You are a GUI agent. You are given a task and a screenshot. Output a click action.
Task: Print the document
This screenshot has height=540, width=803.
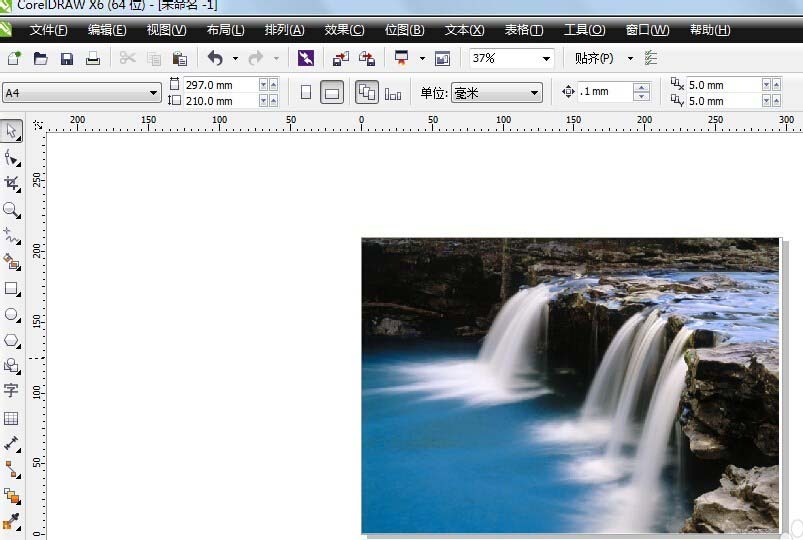click(x=93, y=58)
